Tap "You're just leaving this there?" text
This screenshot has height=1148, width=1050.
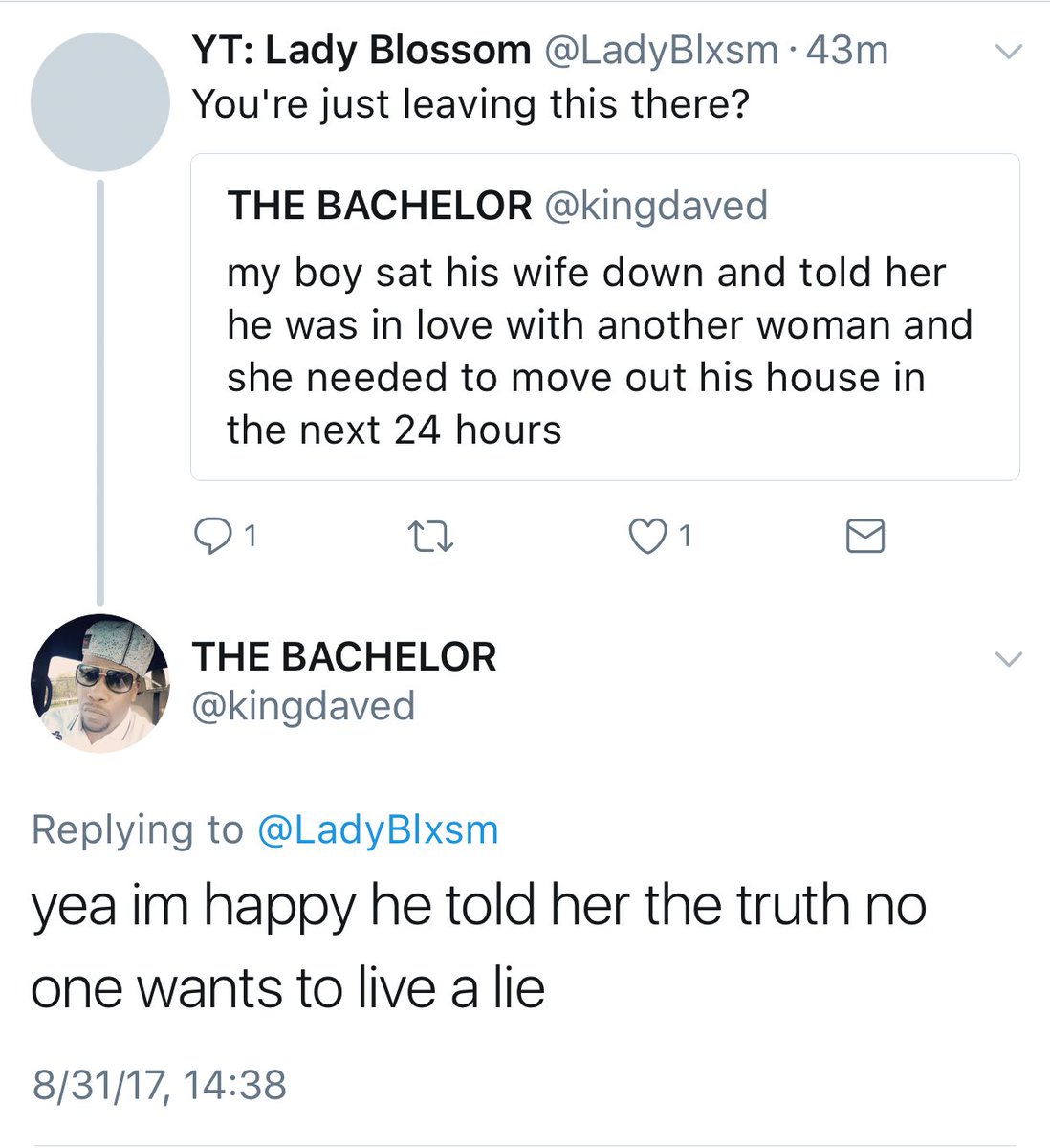pos(470,103)
